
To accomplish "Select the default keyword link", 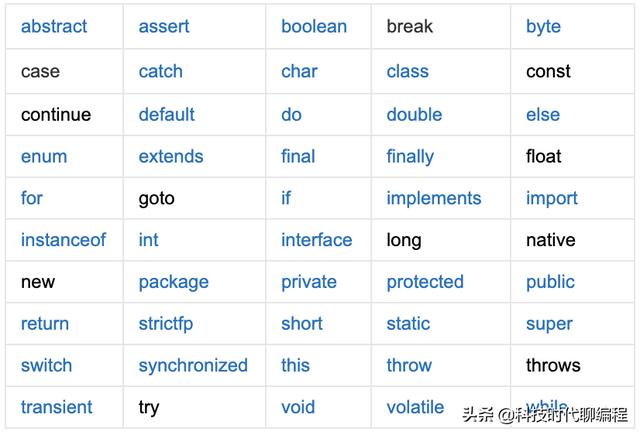I will point(167,115).
